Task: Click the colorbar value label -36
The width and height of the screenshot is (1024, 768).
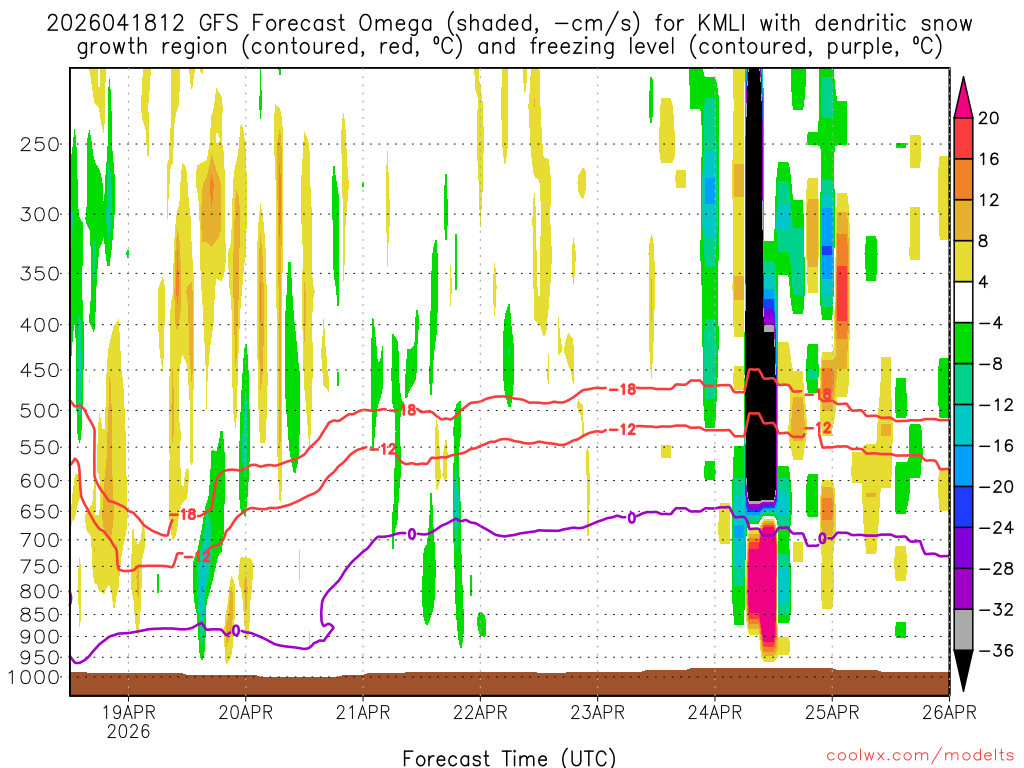Action: tap(996, 650)
